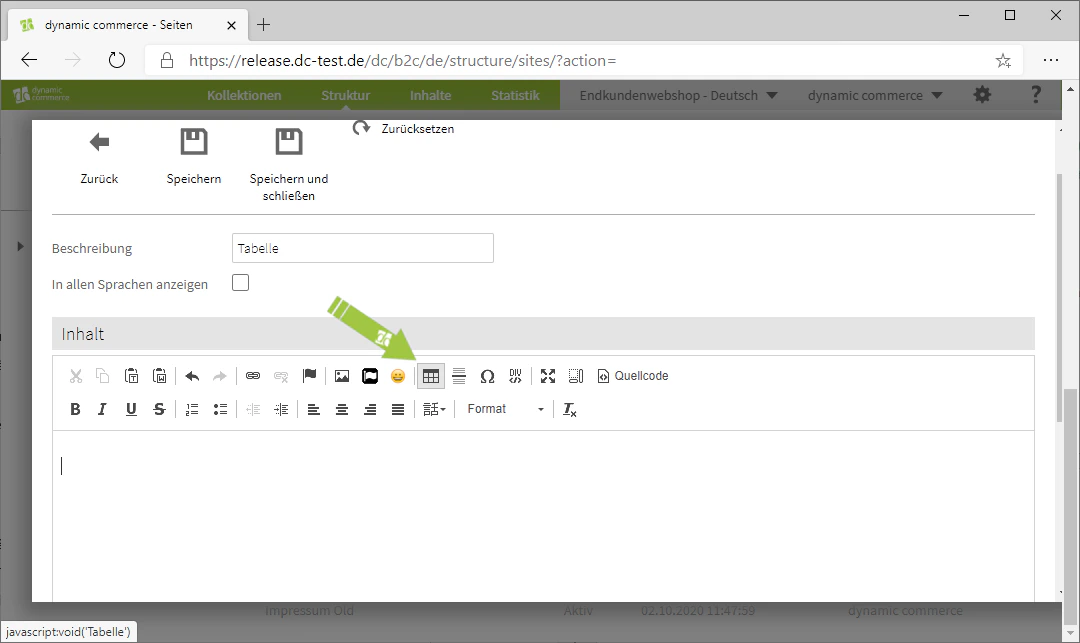Viewport: 1080px width, 643px height.
Task: Insert a numbered list
Action: point(192,410)
